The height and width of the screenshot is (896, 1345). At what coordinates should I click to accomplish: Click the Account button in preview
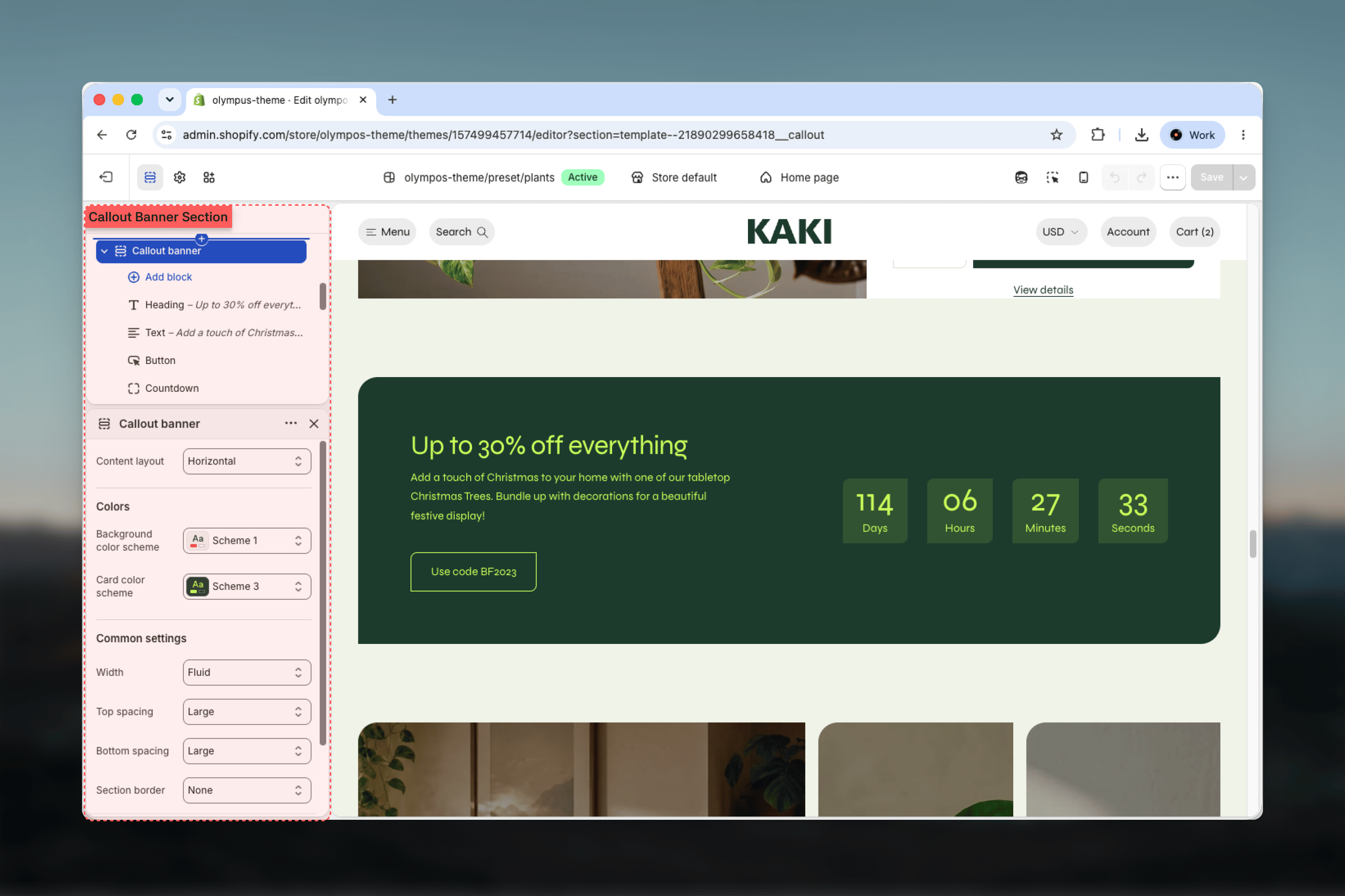click(x=1128, y=232)
